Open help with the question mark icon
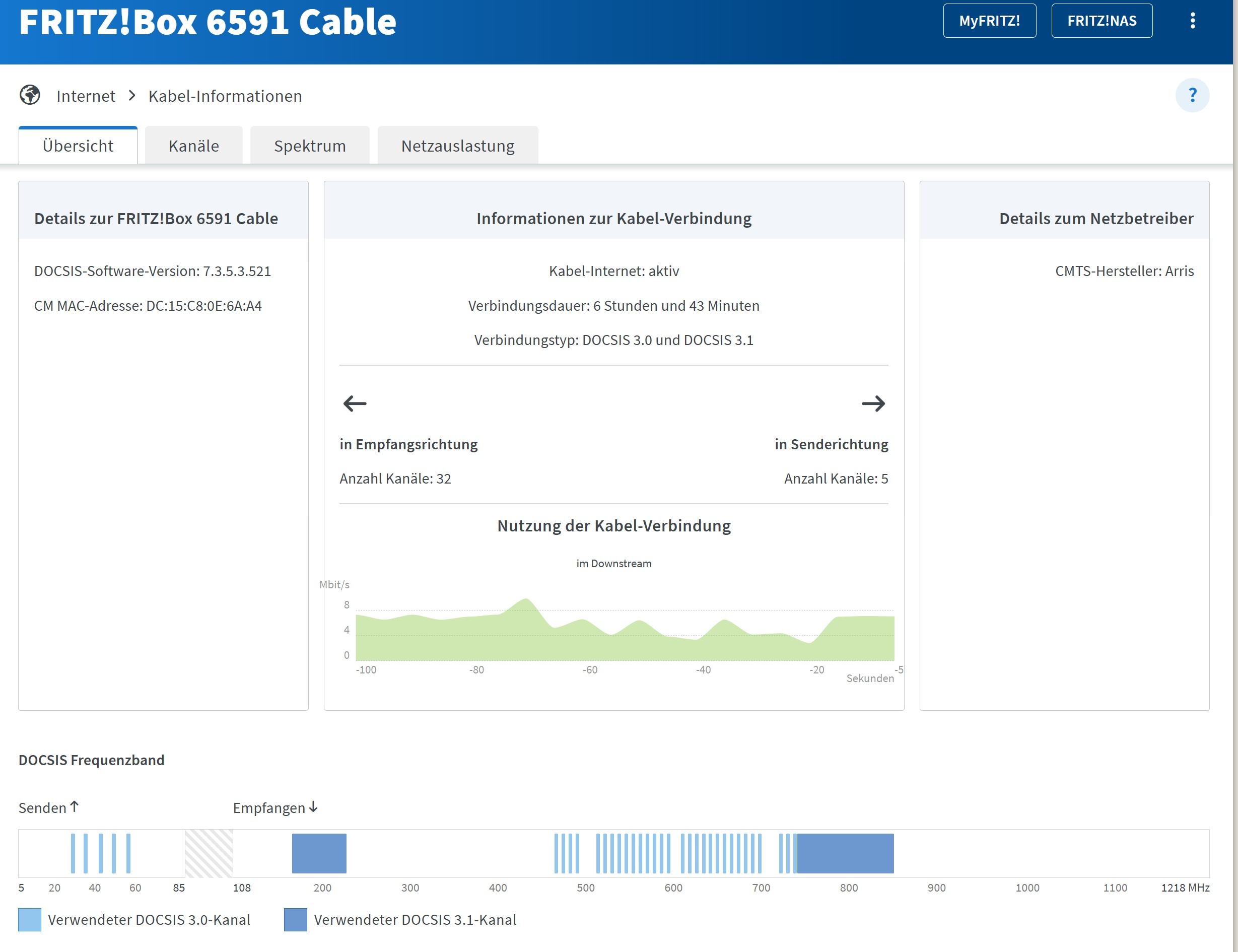The width and height of the screenshot is (1238, 952). (1192, 95)
